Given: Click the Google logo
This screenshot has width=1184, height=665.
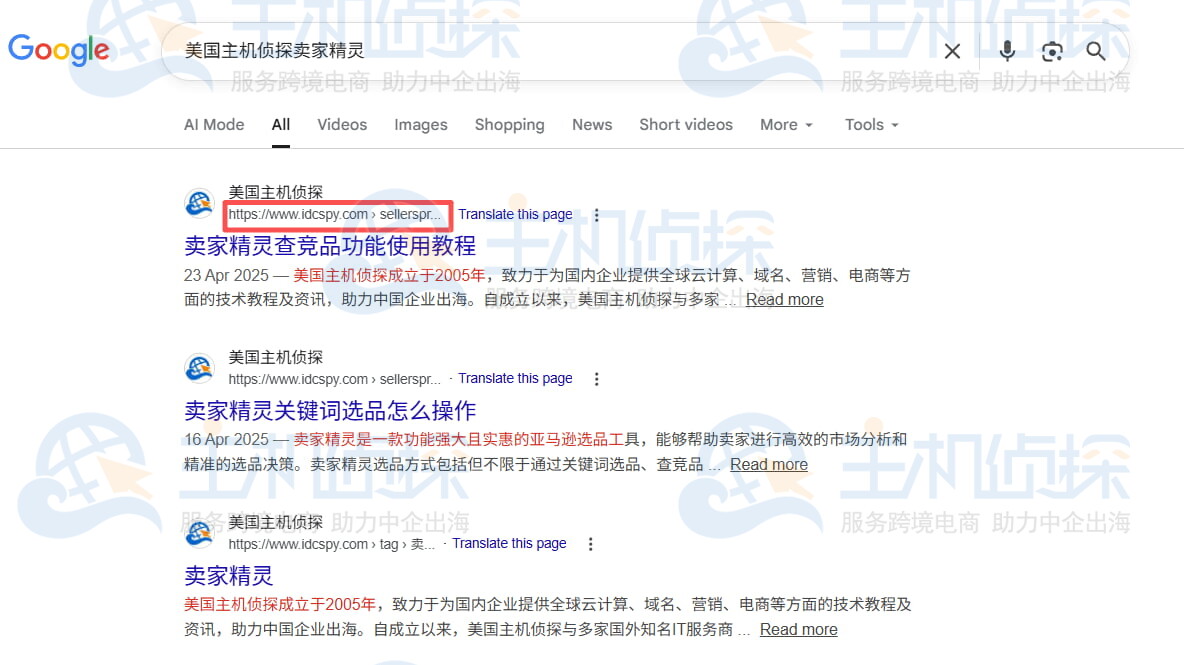Looking at the screenshot, I should click(59, 50).
